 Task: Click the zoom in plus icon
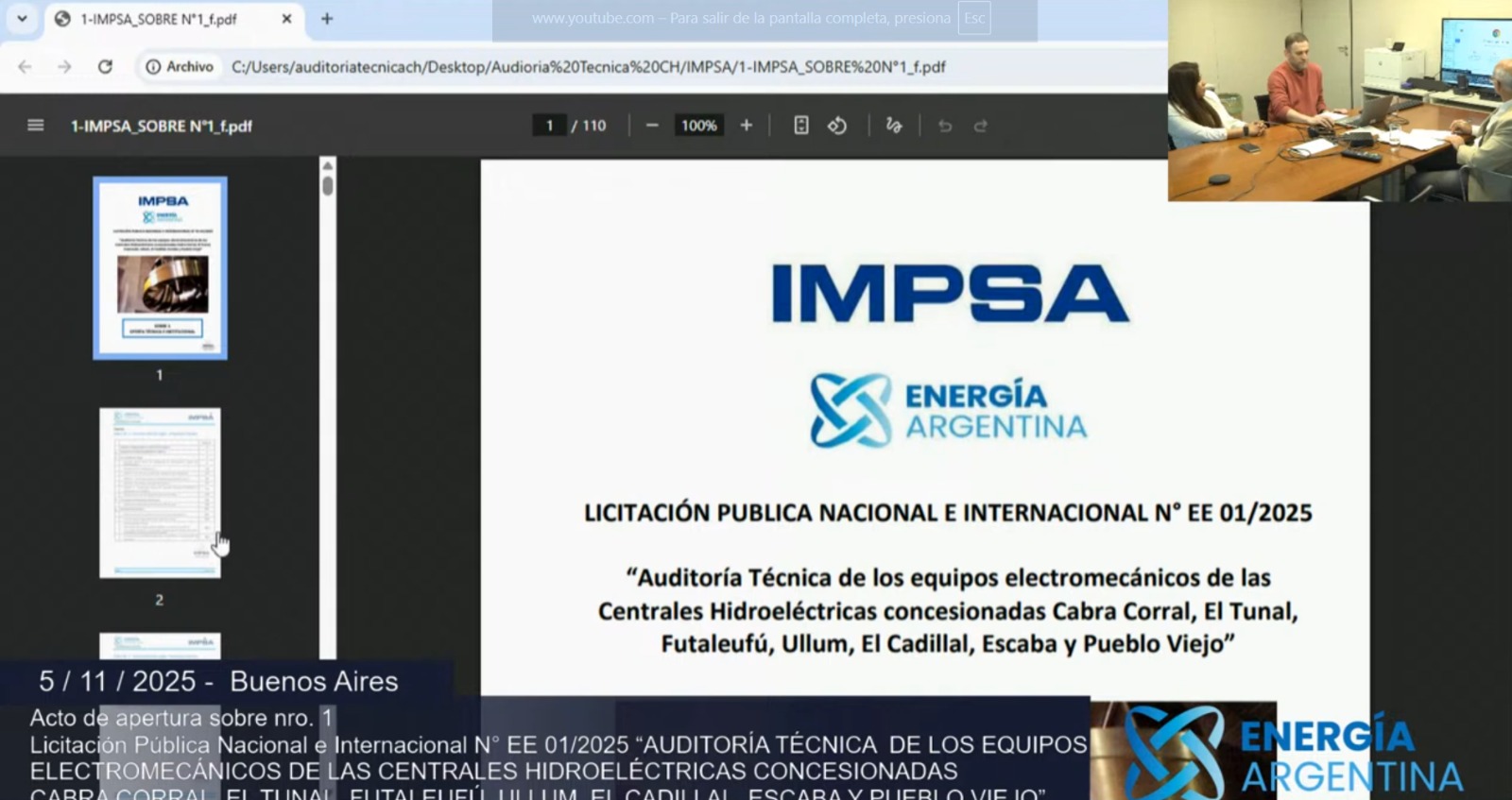(747, 126)
